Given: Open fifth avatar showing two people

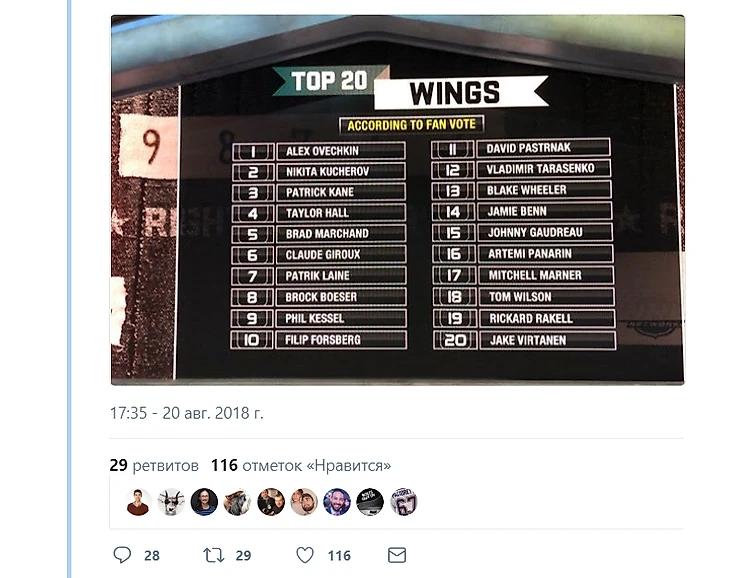Looking at the screenshot, I should coord(271,502).
